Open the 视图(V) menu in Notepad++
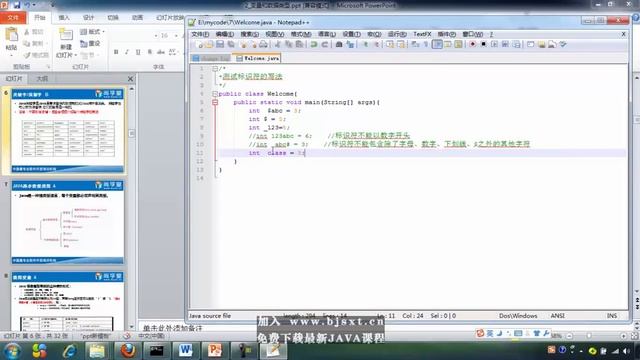 coord(274,34)
